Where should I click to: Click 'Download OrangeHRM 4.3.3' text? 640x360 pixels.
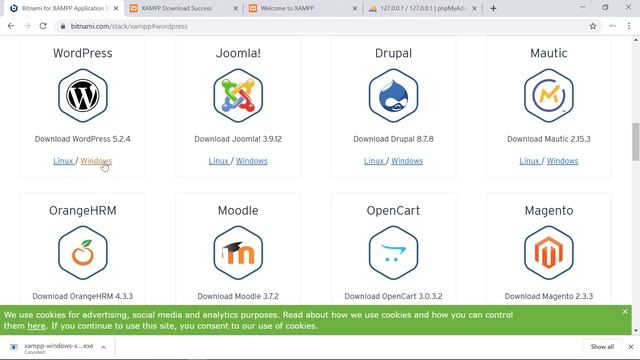point(82,296)
